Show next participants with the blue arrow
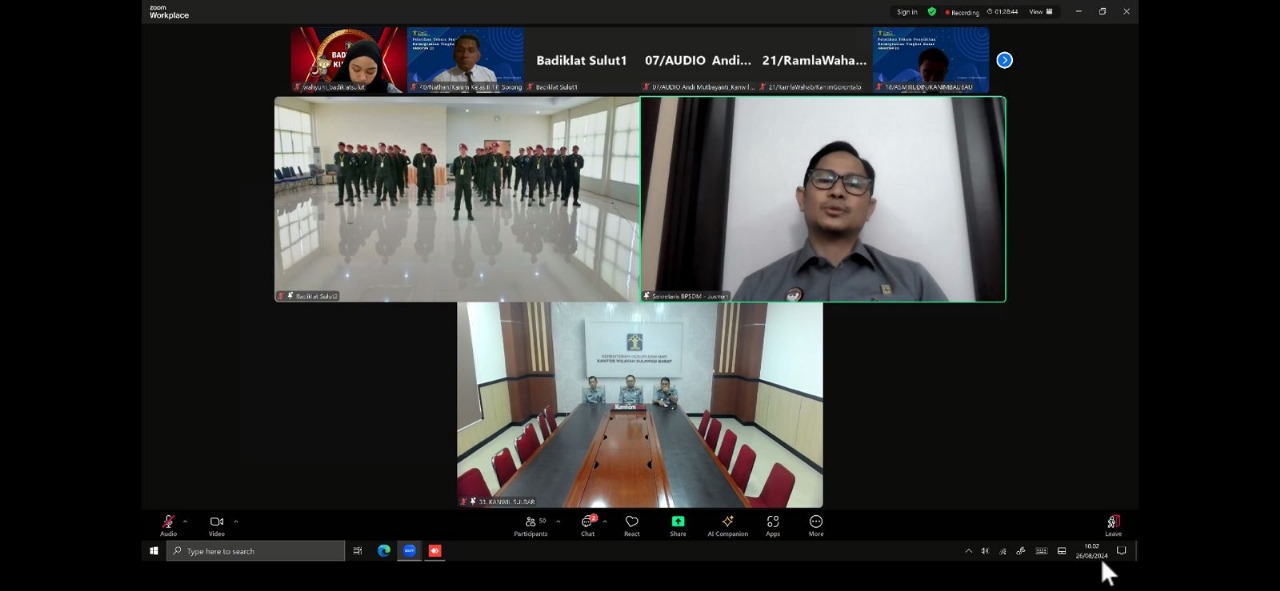The height and width of the screenshot is (591, 1280). [1004, 60]
